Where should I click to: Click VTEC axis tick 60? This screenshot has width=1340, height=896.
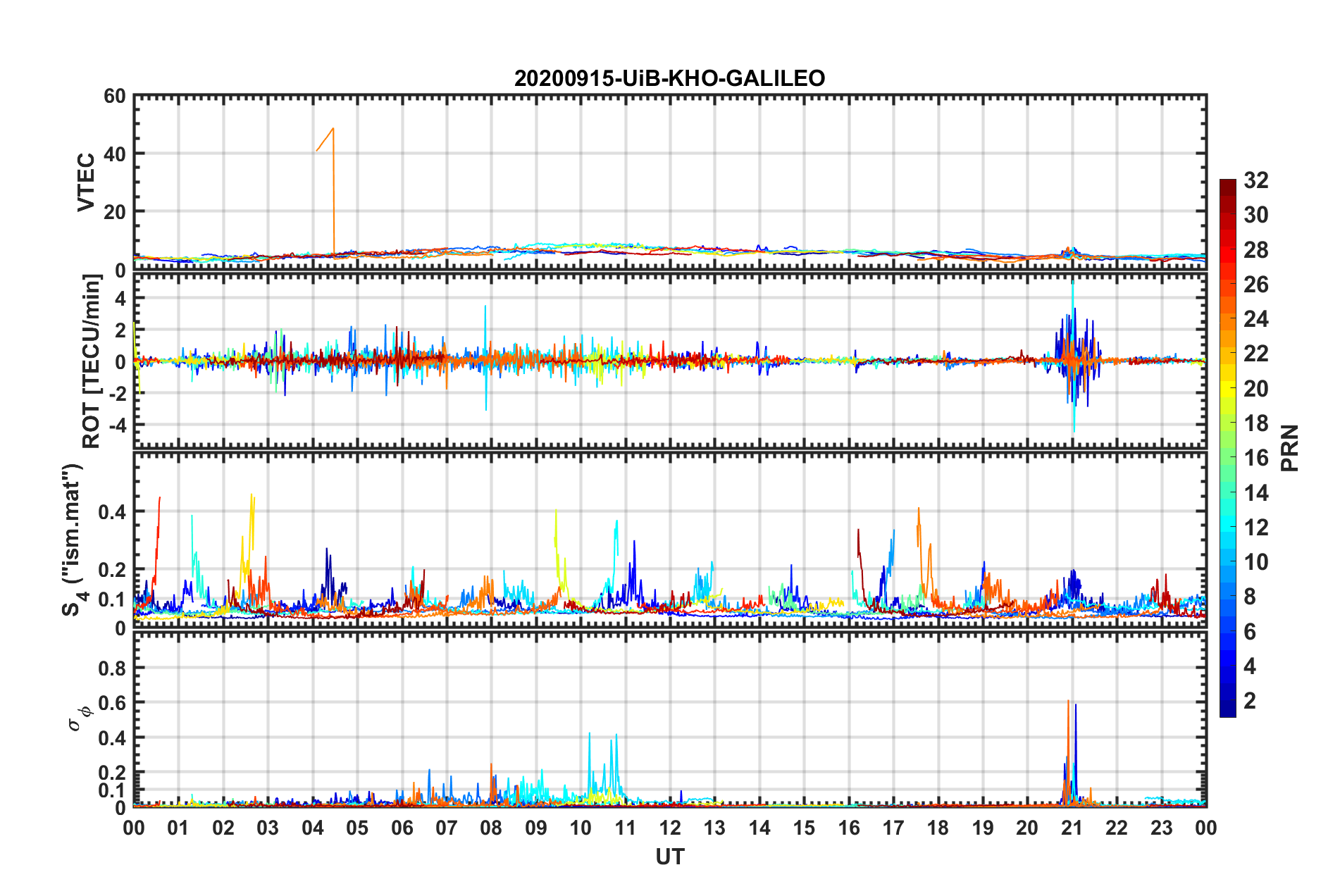pyautogui.click(x=115, y=97)
